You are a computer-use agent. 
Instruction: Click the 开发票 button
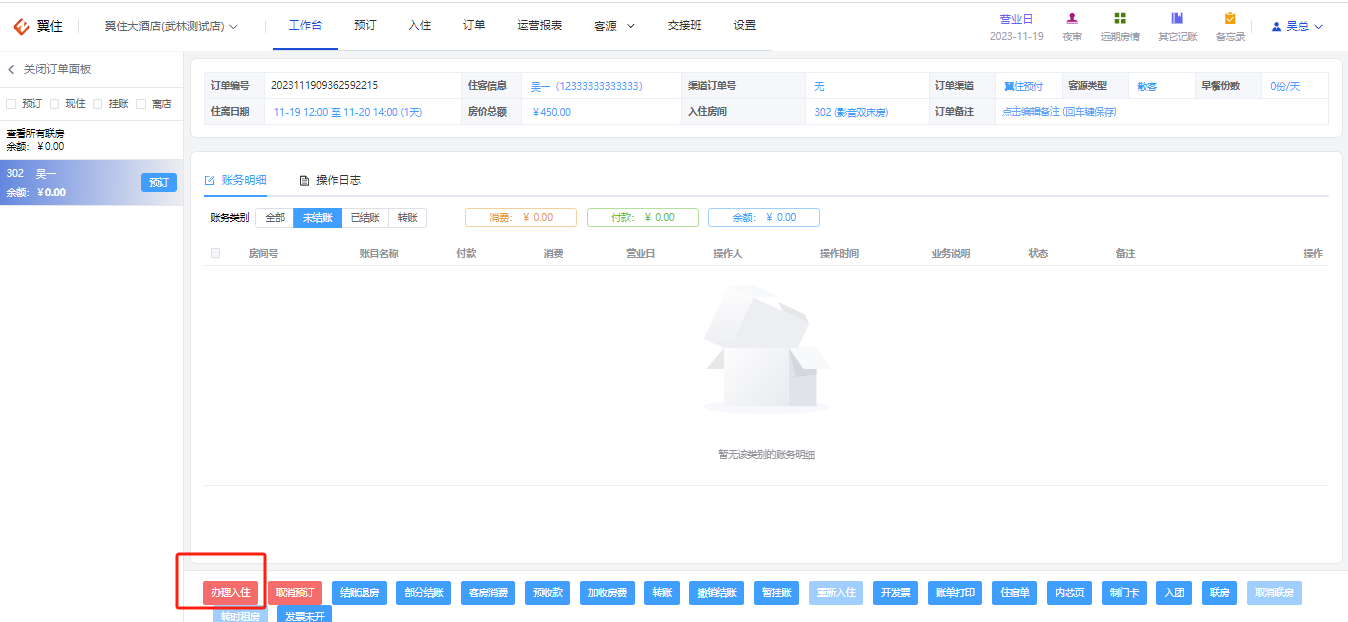pos(895,593)
